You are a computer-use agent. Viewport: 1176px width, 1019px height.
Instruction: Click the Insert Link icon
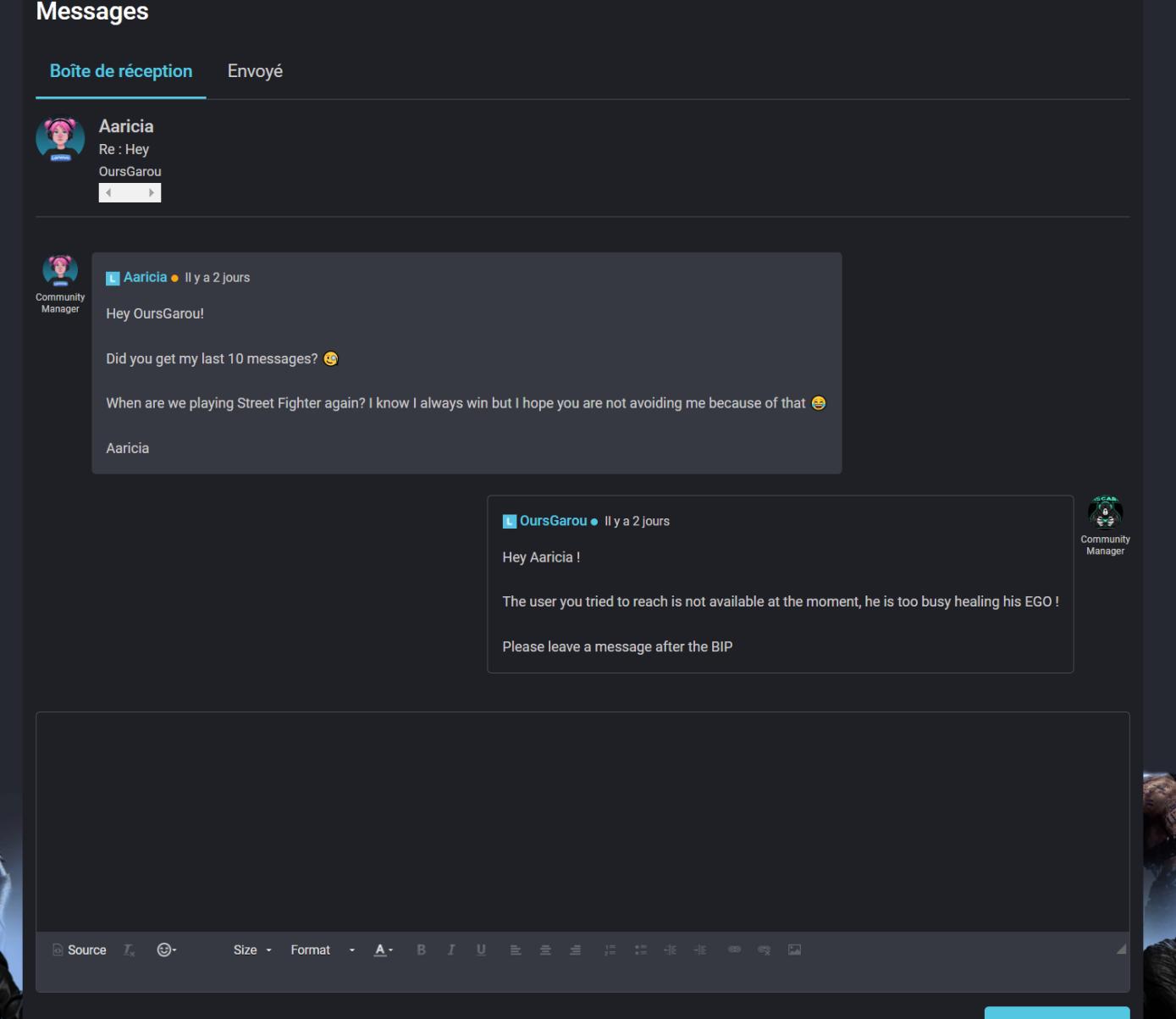734,950
